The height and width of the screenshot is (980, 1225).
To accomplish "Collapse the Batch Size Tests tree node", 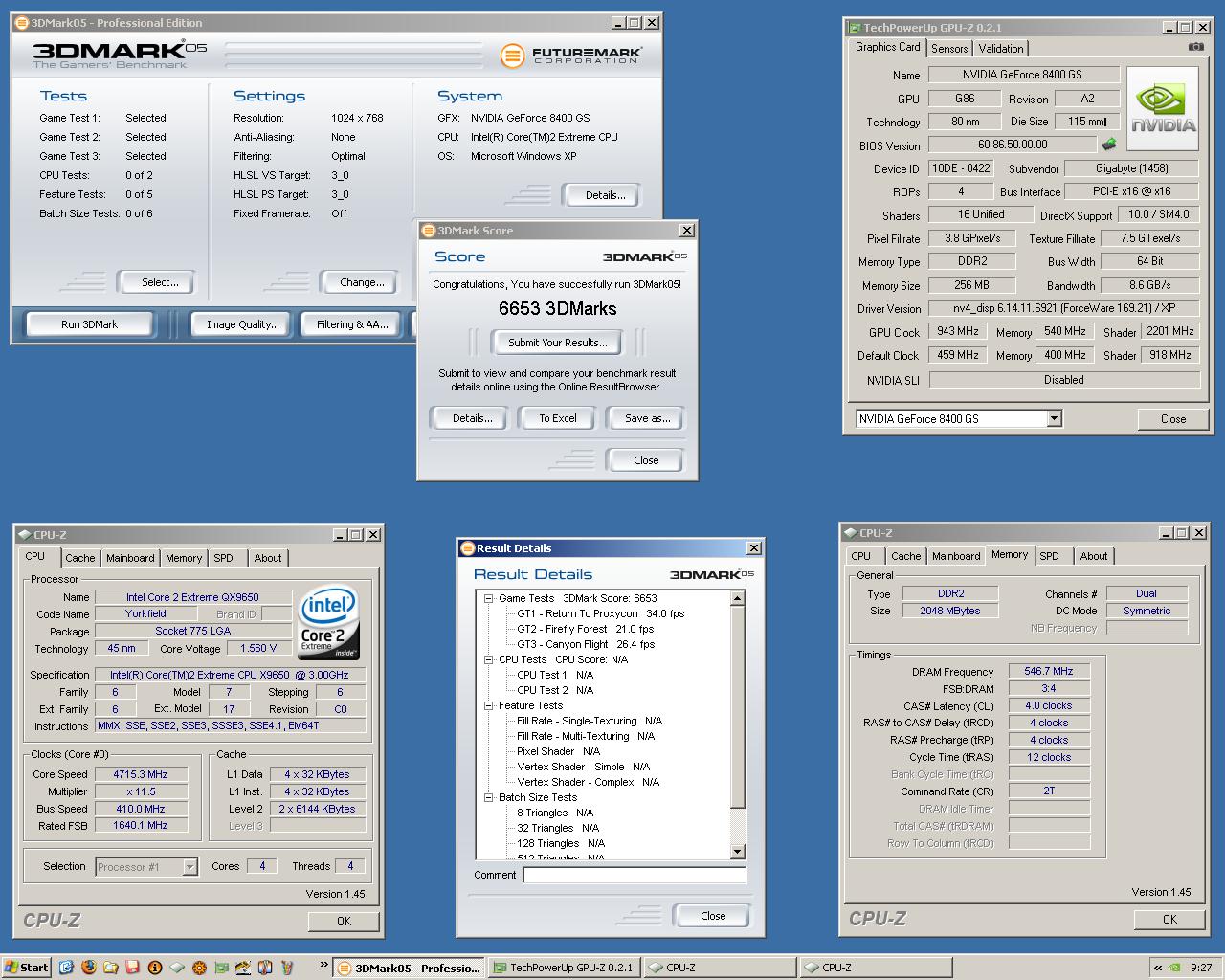I will pyautogui.click(x=487, y=797).
